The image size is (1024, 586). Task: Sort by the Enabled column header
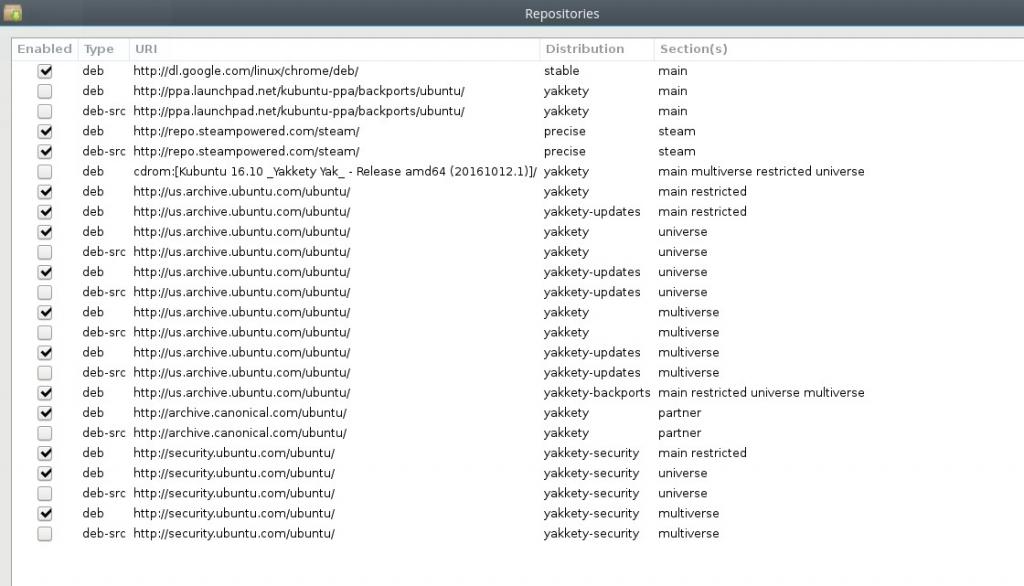pyautogui.click(x=44, y=49)
